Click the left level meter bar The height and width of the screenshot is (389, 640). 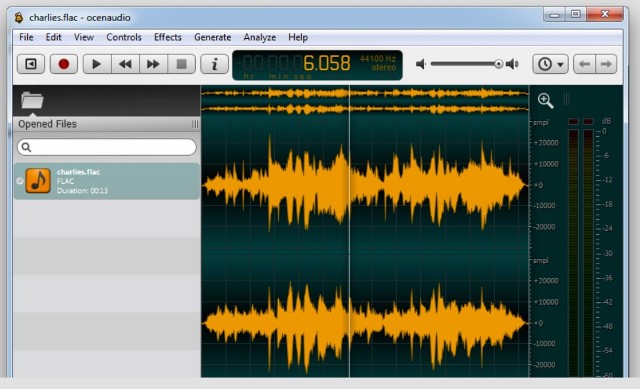click(x=573, y=252)
